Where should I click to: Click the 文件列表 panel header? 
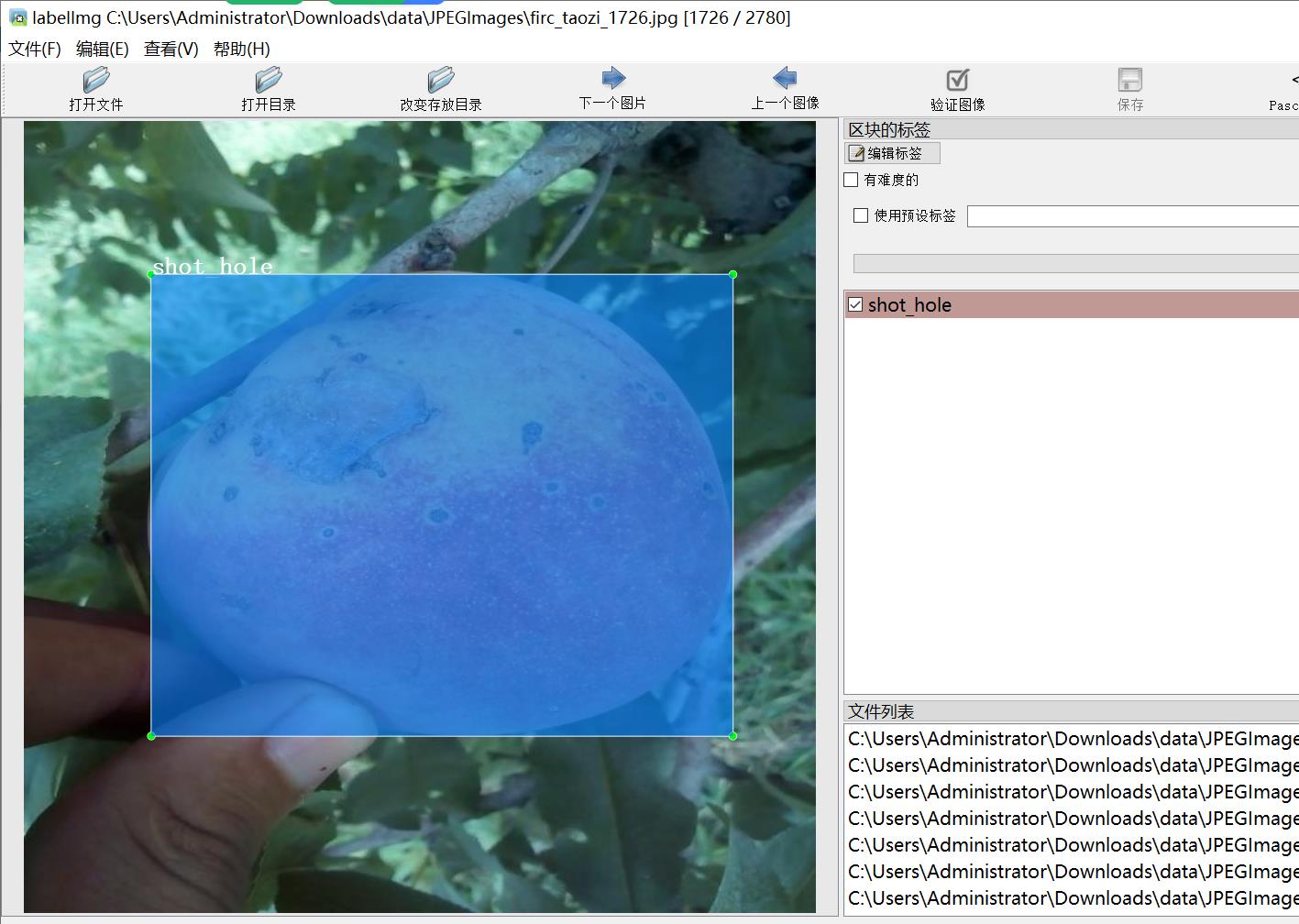click(1071, 711)
